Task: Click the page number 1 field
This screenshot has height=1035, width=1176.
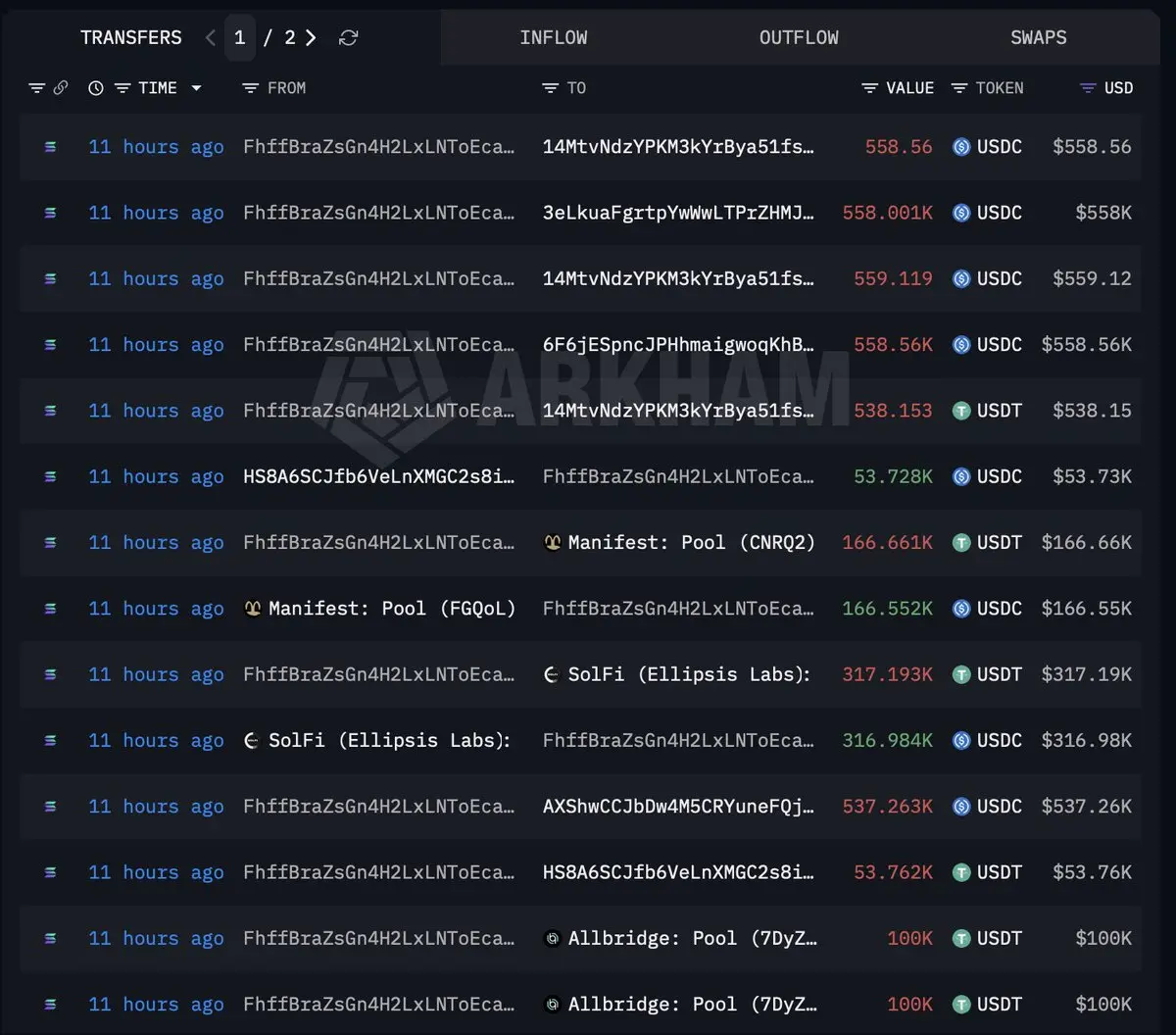Action: point(240,38)
